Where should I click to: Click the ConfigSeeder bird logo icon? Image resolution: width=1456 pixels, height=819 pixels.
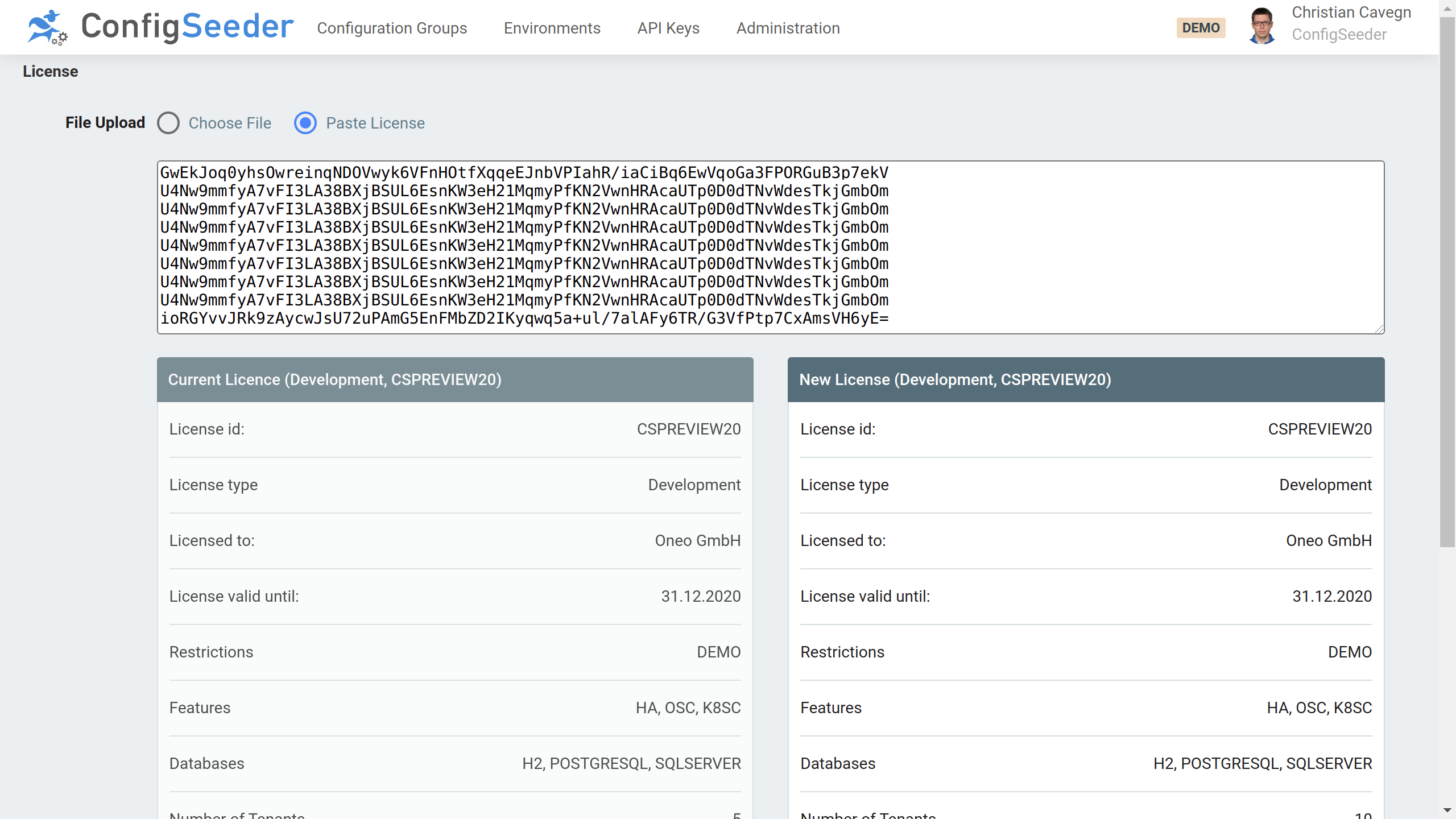(x=47, y=27)
